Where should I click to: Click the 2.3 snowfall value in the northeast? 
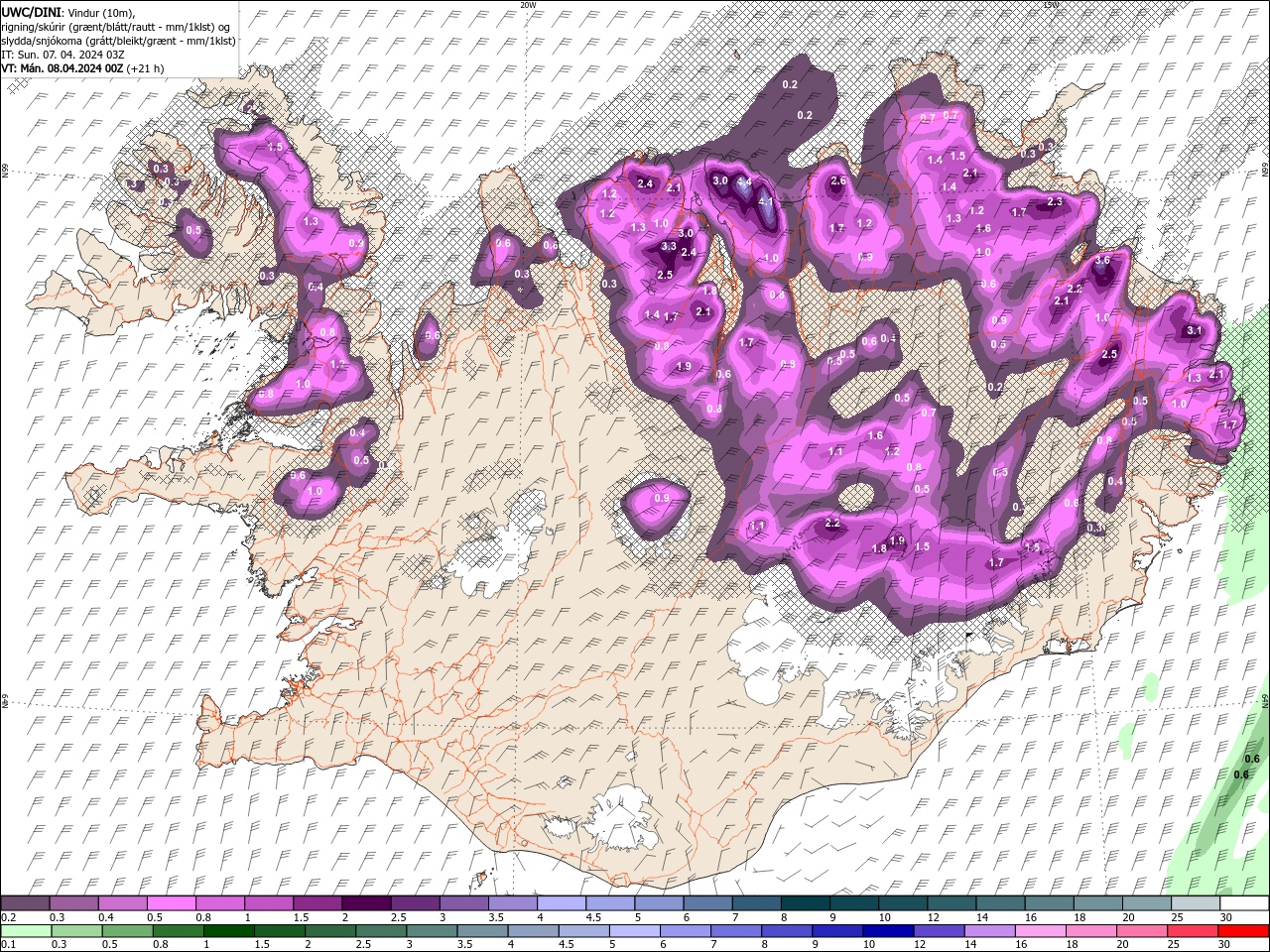tap(1055, 201)
